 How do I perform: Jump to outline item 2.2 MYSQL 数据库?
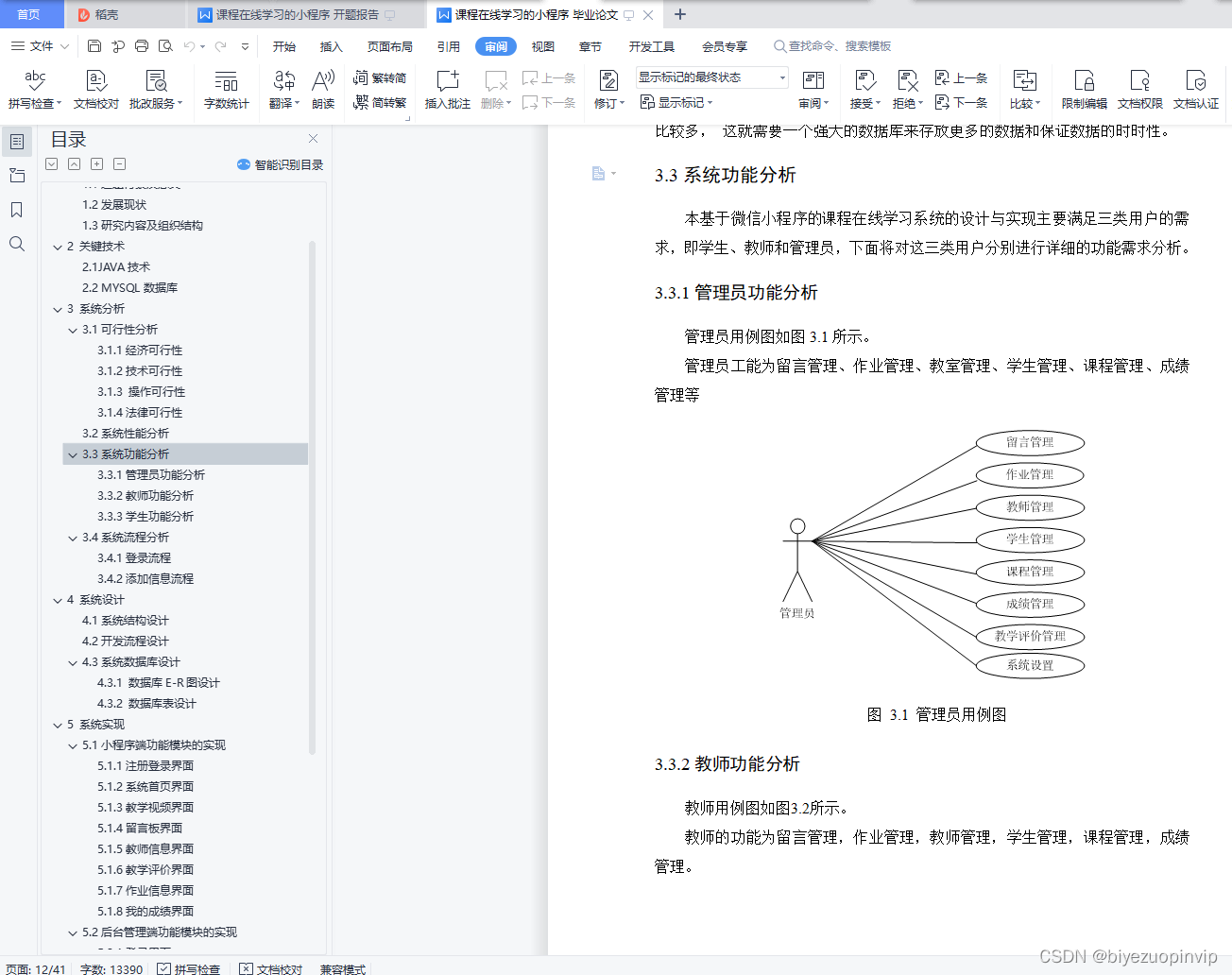[x=129, y=288]
